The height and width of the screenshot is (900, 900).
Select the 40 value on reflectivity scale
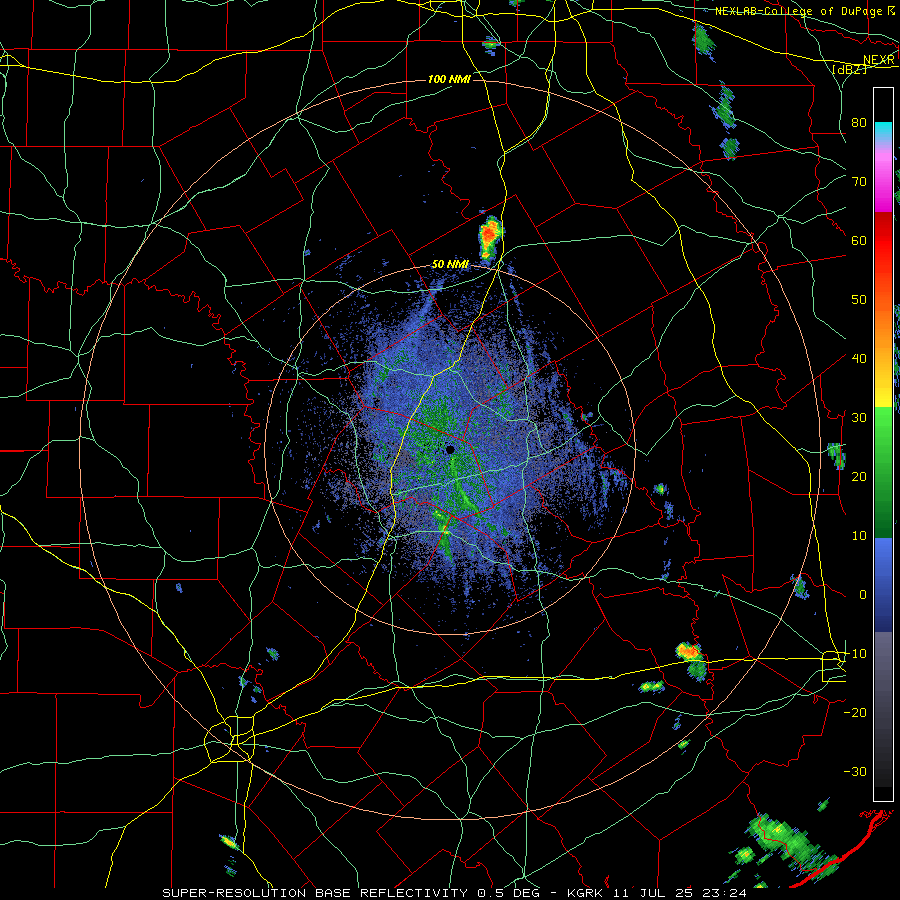pyautogui.click(x=859, y=358)
